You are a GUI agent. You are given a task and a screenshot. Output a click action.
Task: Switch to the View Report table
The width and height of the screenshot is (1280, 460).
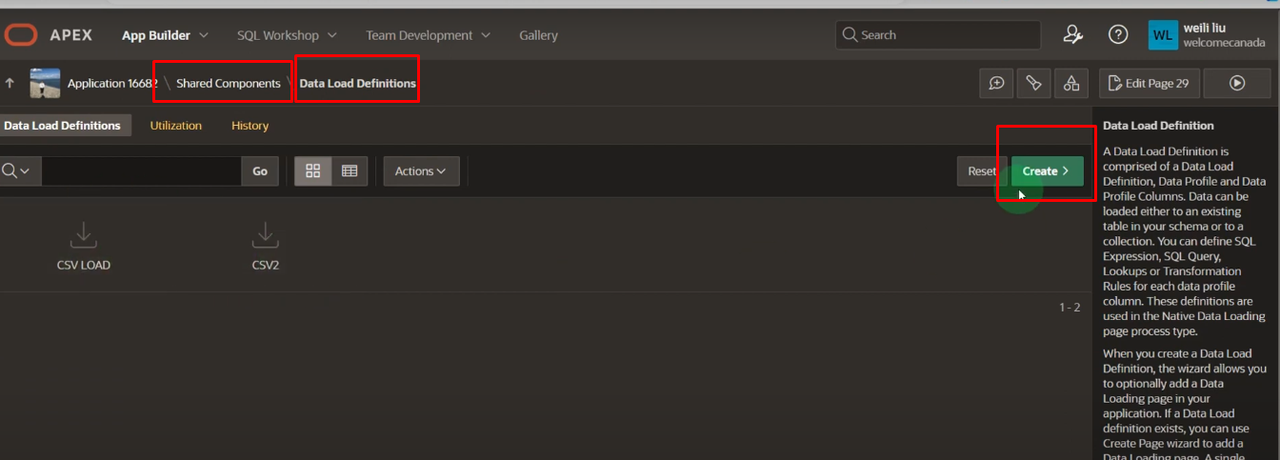[x=349, y=171]
